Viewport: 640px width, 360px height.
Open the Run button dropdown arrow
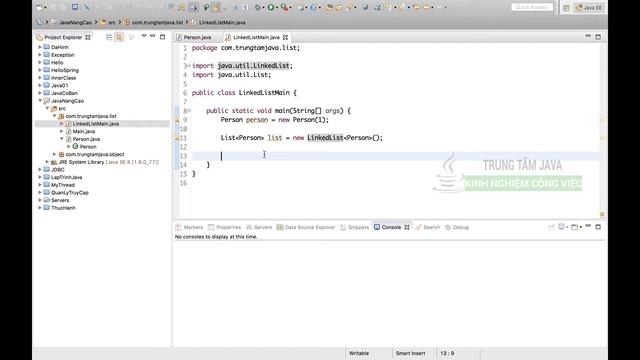(x=277, y=7)
